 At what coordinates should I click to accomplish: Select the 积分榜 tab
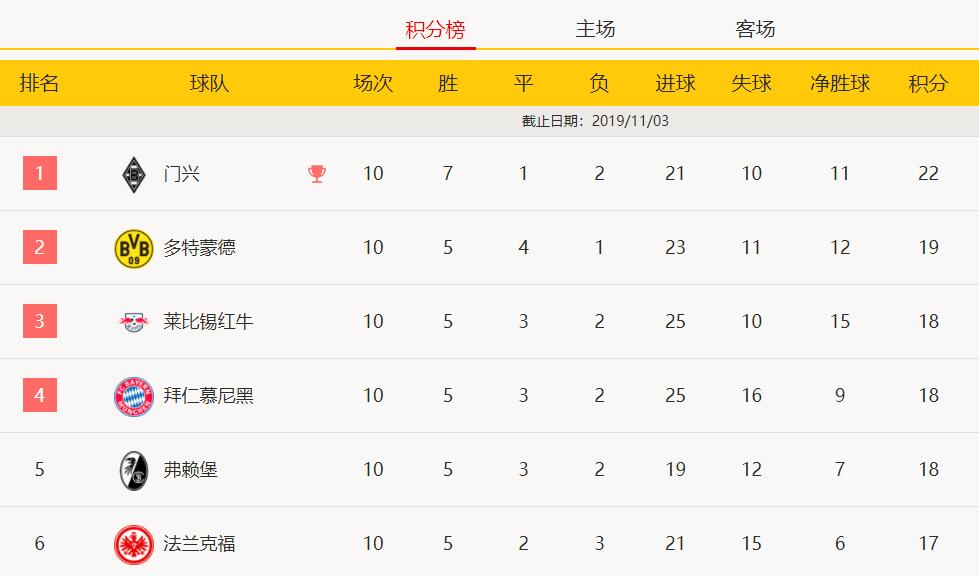pyautogui.click(x=435, y=29)
